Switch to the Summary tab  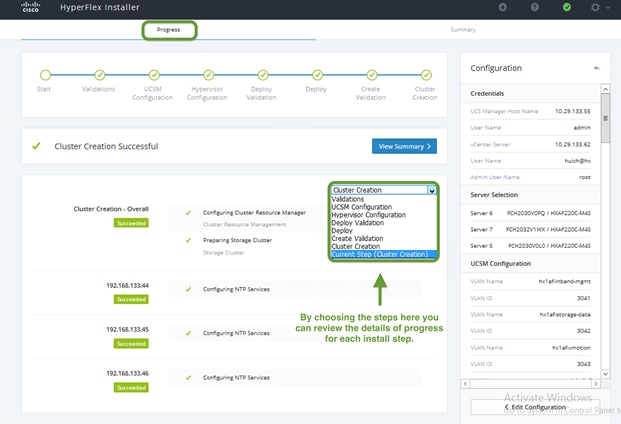(x=463, y=30)
